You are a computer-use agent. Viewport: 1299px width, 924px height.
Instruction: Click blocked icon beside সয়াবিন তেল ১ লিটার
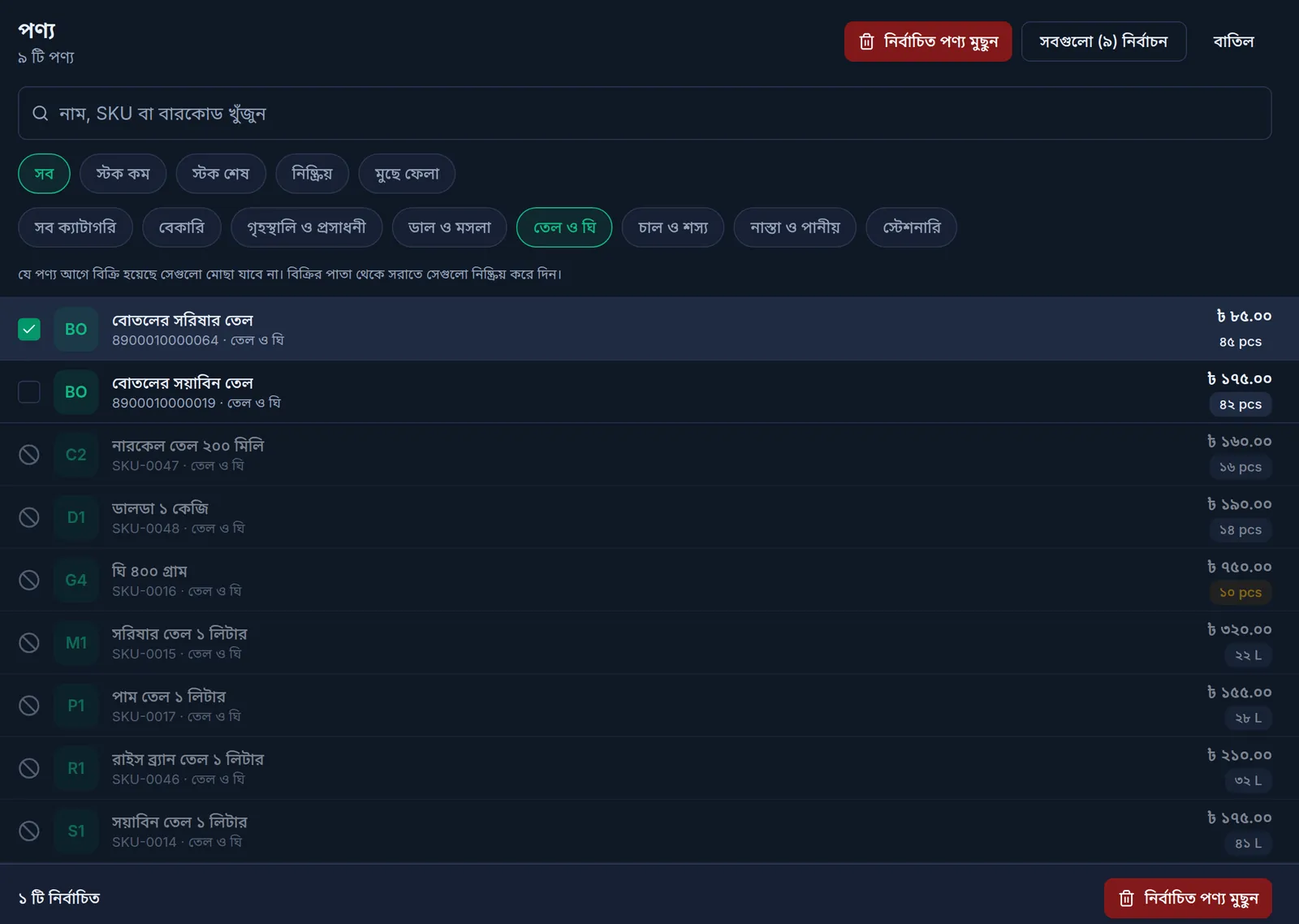coord(29,831)
